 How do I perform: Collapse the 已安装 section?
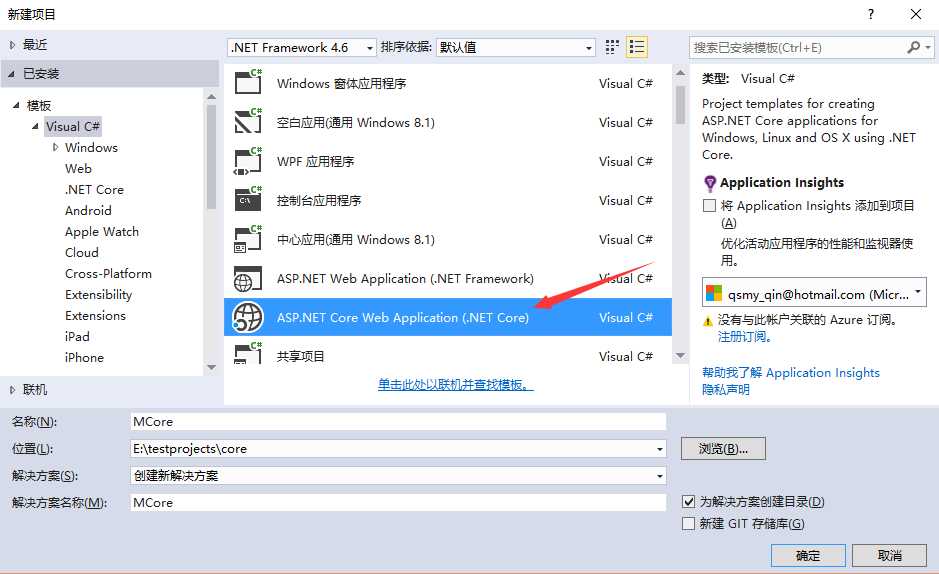click(x=12, y=74)
